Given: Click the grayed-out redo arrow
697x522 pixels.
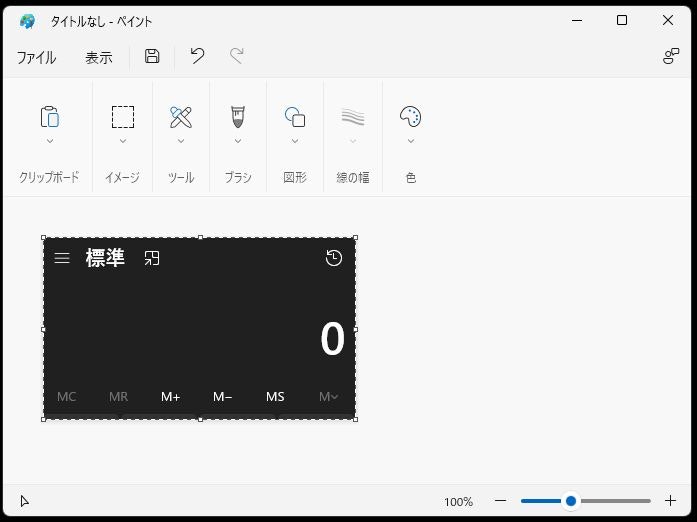Looking at the screenshot, I should tap(237, 56).
